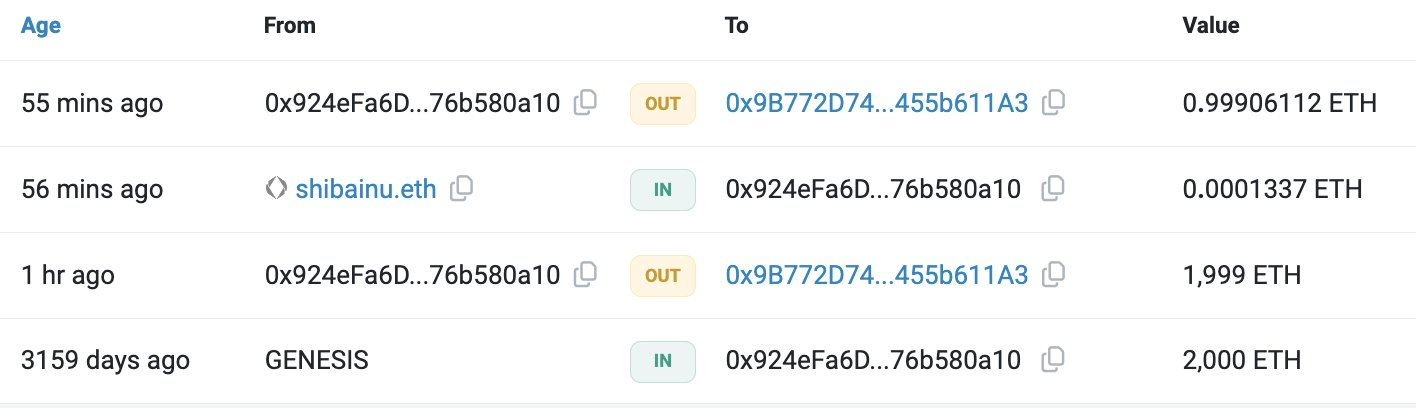
Task: Open 0x9B772D74 recipient in 1 hr row
Action: click(x=876, y=274)
